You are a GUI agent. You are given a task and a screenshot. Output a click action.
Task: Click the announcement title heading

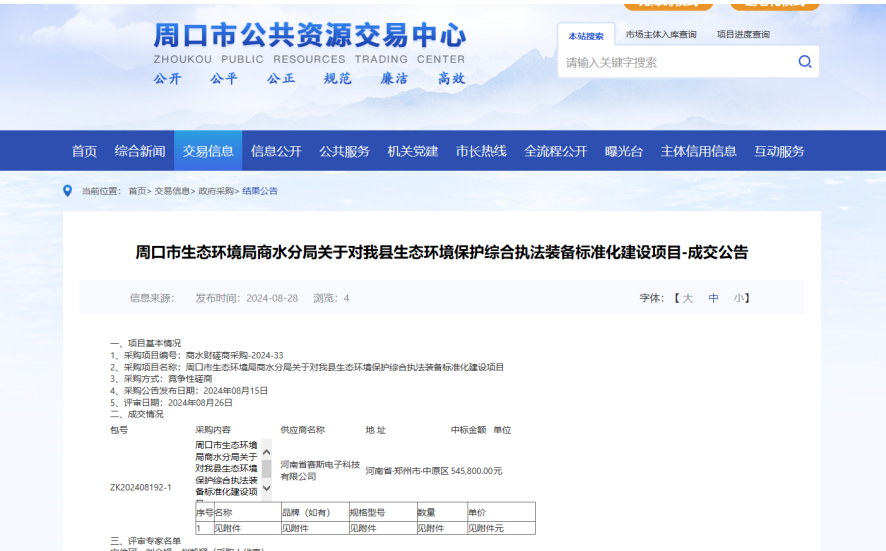pyautogui.click(x=442, y=252)
